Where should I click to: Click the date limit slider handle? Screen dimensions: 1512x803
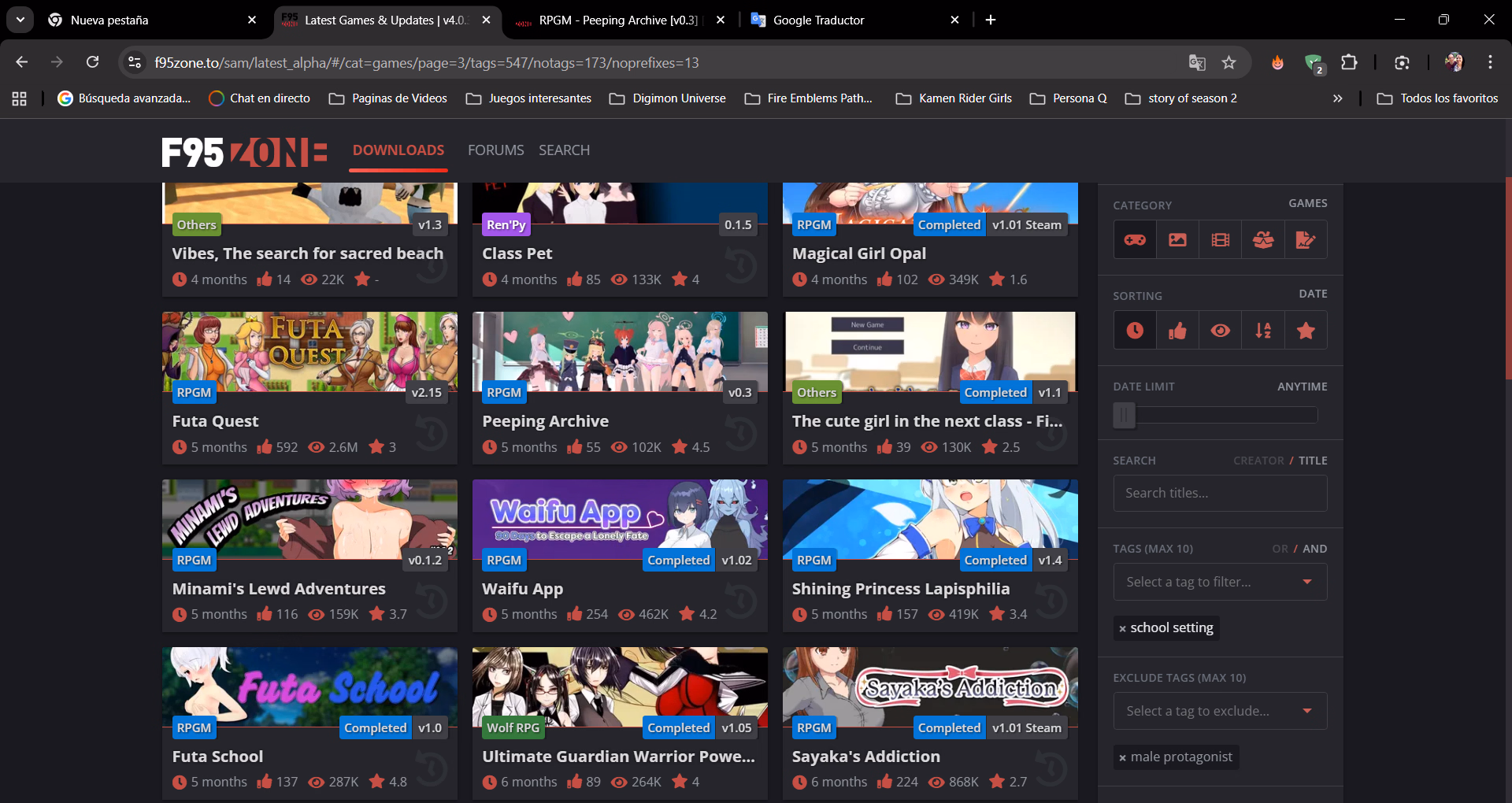pyautogui.click(x=1124, y=415)
